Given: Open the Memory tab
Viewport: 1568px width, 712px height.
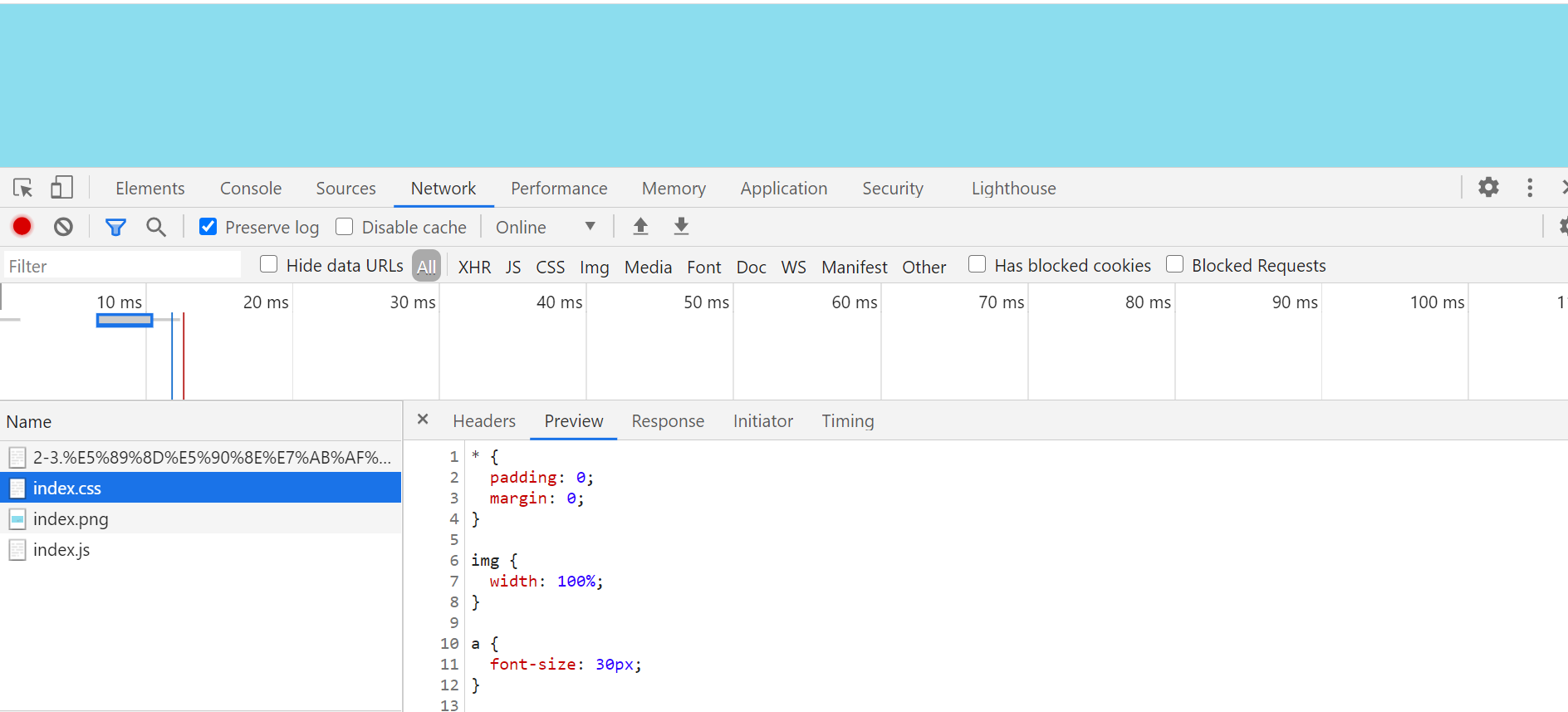Looking at the screenshot, I should coord(674,189).
